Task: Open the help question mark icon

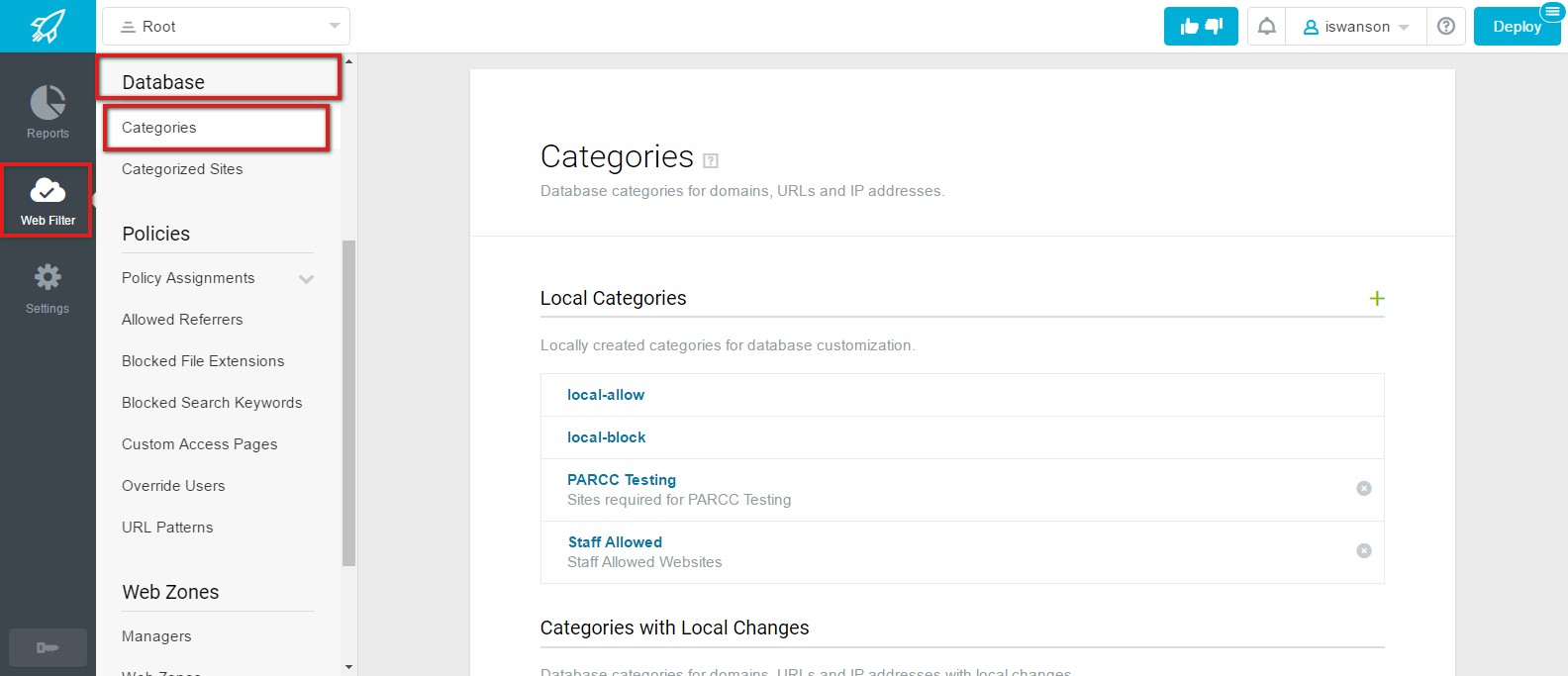Action: pyautogui.click(x=1446, y=27)
